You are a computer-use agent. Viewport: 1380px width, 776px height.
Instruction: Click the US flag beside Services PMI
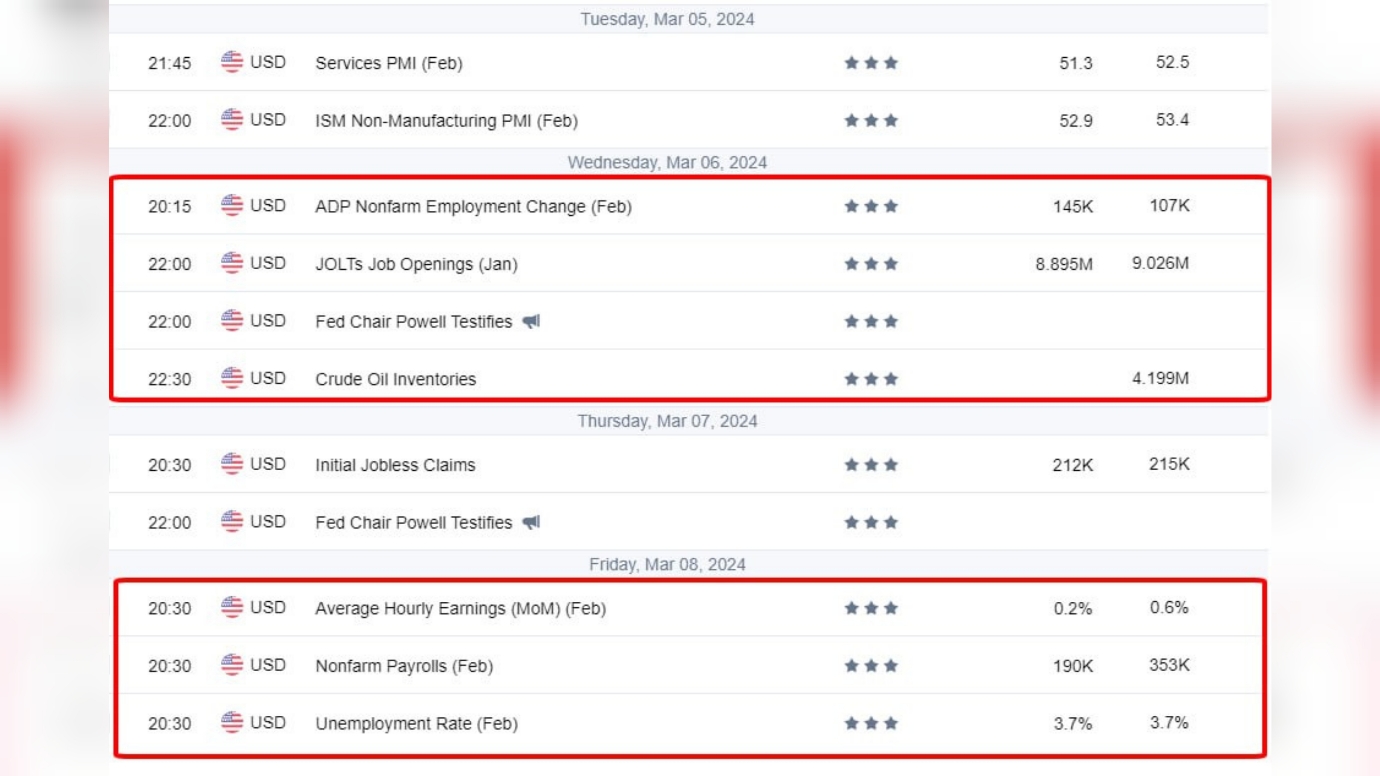[232, 62]
